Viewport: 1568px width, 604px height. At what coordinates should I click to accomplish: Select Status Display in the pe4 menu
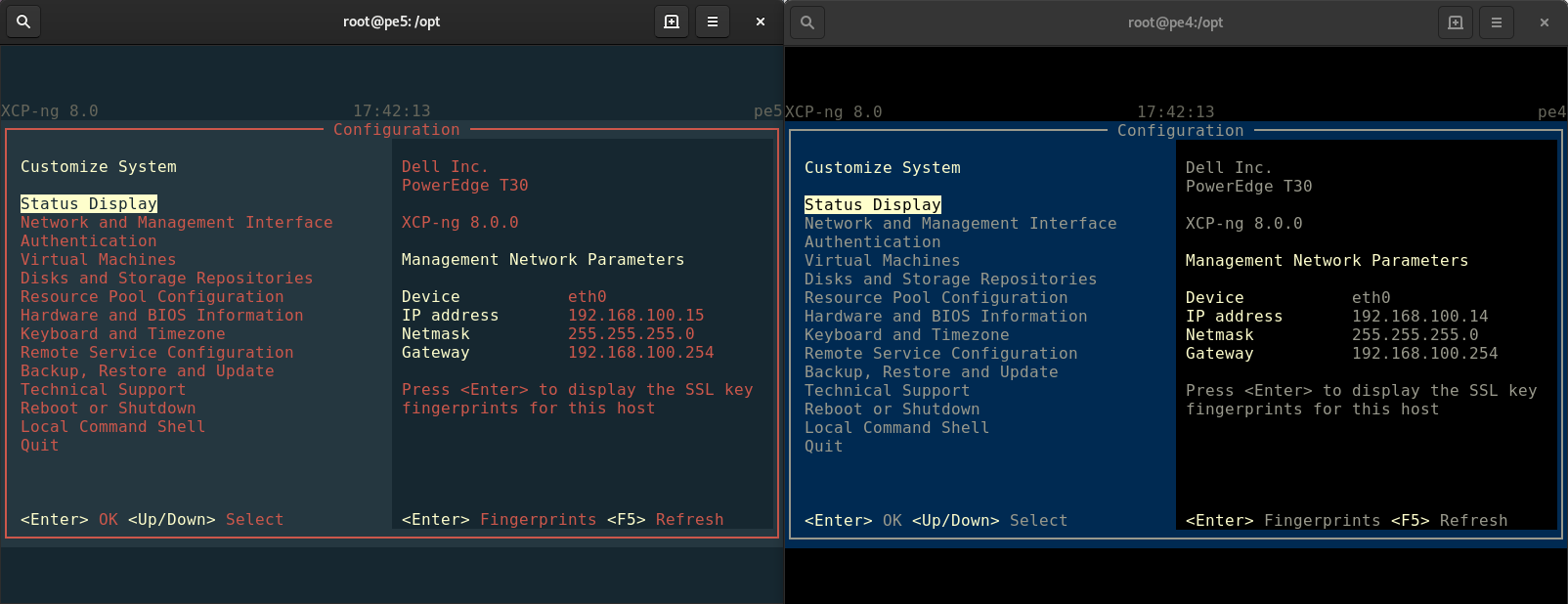[873, 204]
